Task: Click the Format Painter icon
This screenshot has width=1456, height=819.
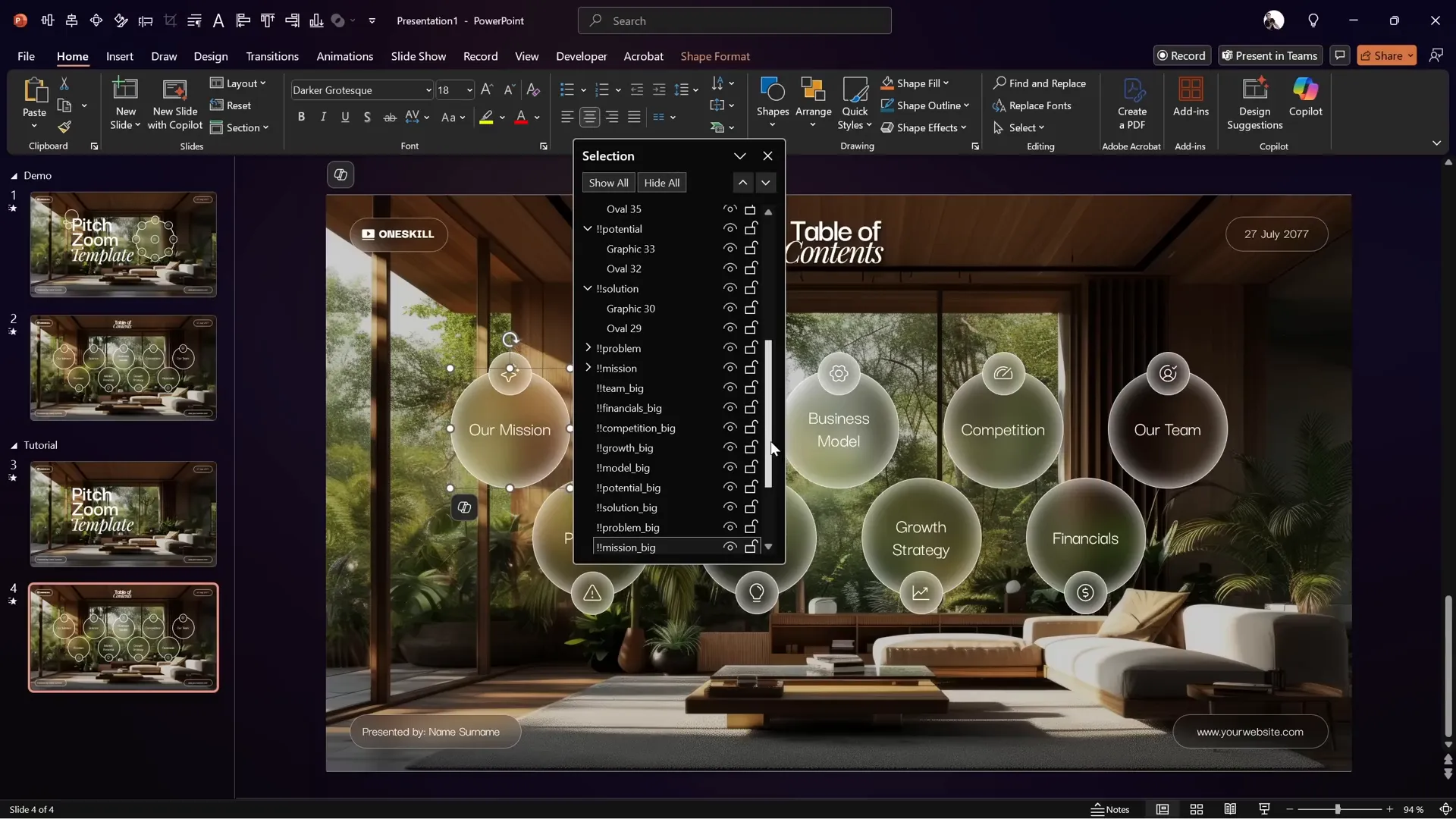Action: (x=64, y=127)
